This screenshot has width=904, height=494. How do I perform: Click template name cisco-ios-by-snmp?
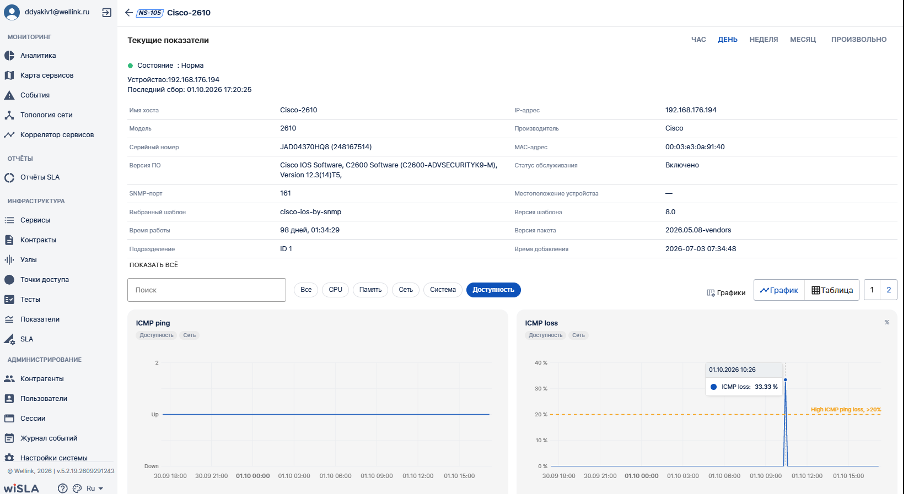tap(310, 212)
